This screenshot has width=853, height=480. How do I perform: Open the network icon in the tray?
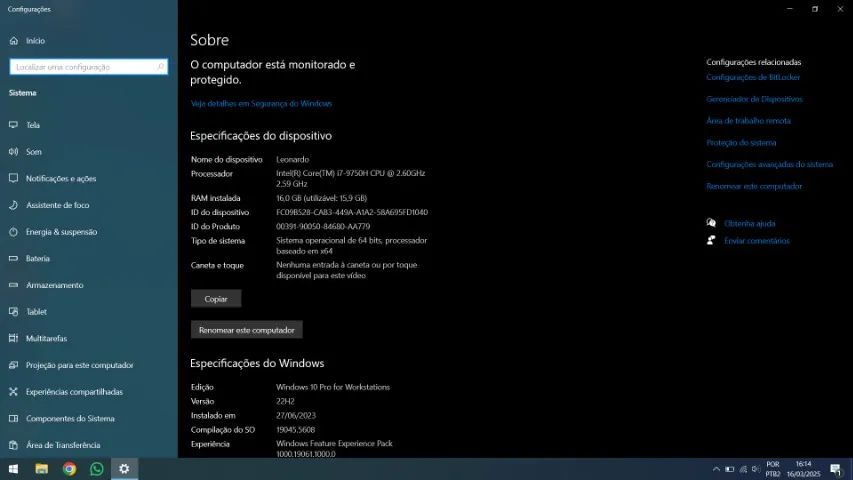pos(743,469)
